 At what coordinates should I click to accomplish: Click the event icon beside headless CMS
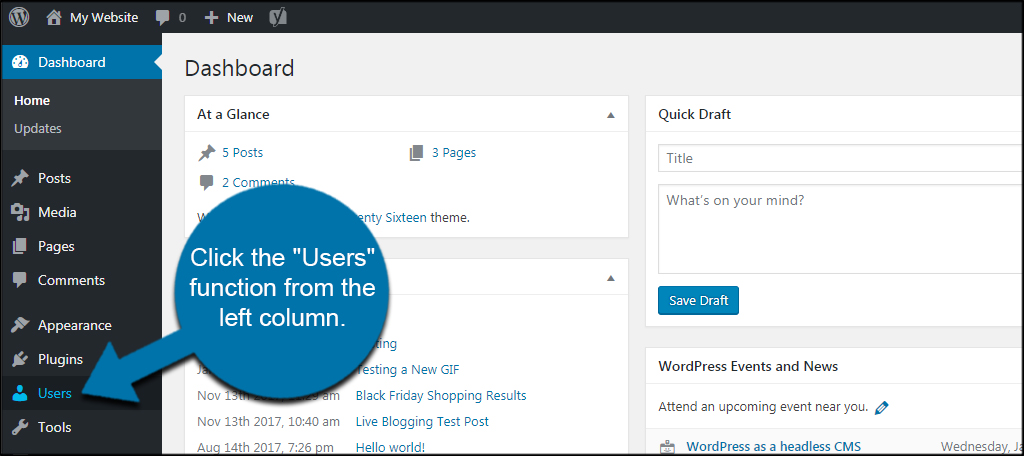[667, 447]
